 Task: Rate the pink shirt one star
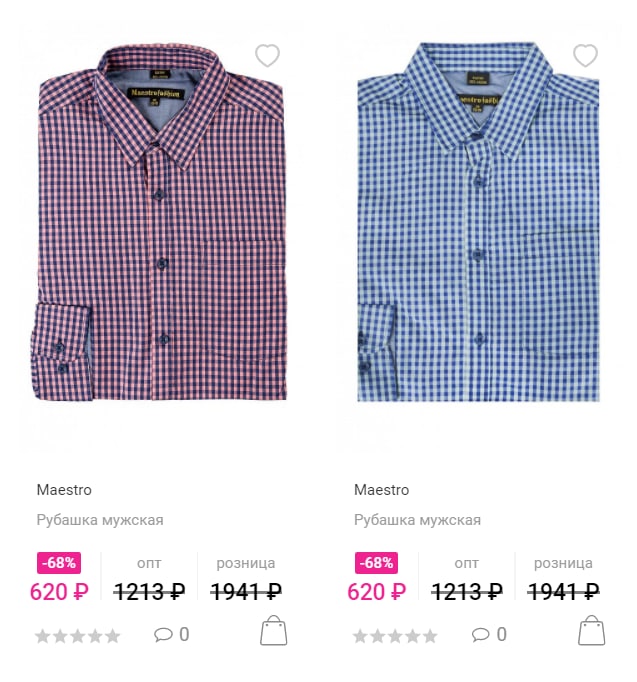[x=43, y=636]
